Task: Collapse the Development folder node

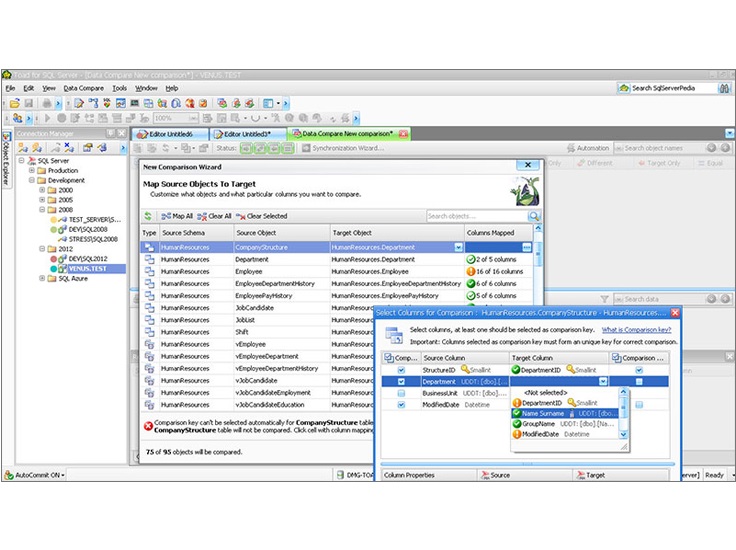Action: tap(32, 180)
